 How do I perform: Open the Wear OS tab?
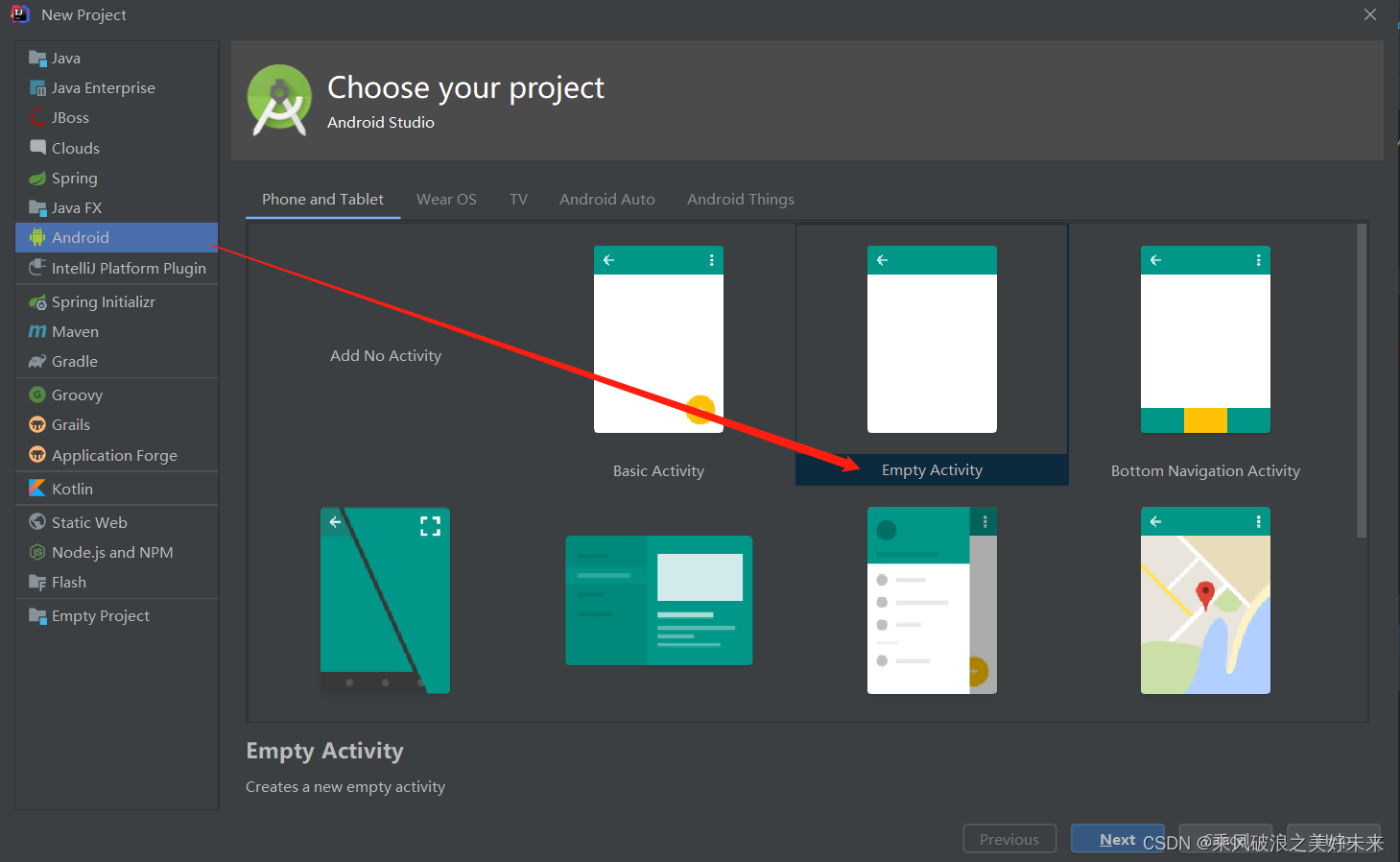446,200
